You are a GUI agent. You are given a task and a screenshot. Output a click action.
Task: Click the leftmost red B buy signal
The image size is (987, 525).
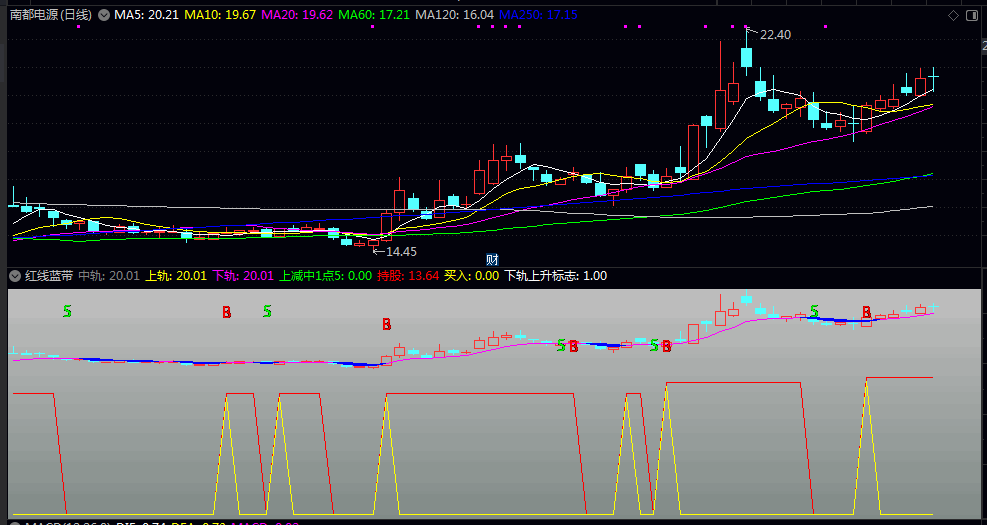tap(227, 312)
